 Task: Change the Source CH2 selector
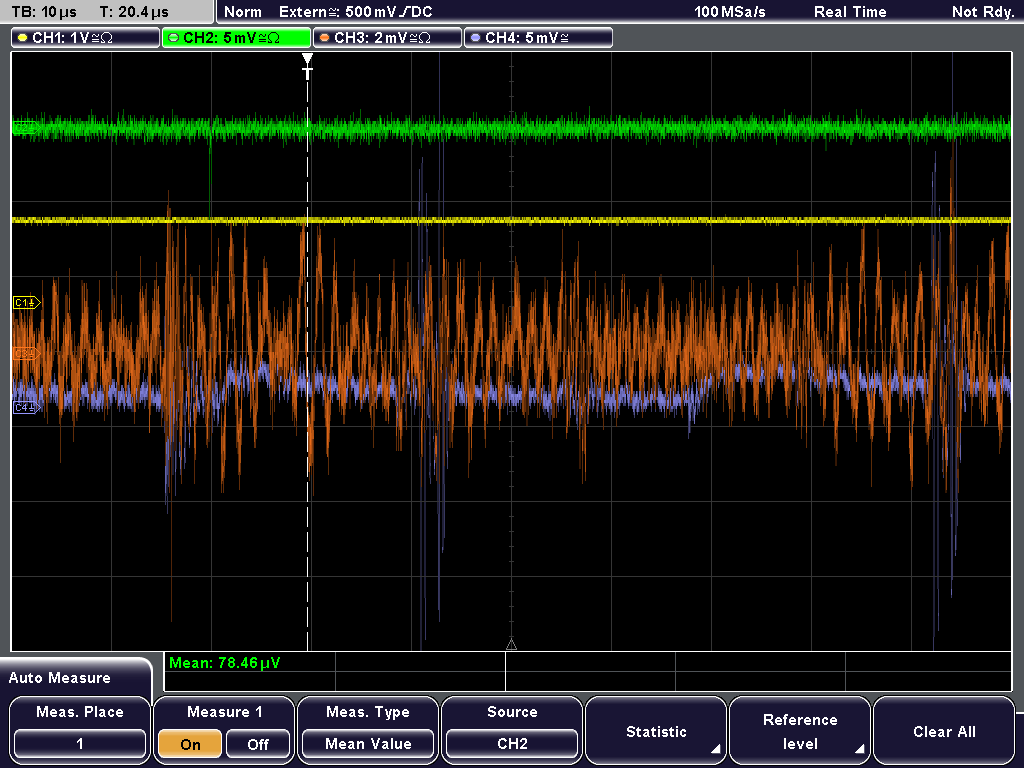512,744
